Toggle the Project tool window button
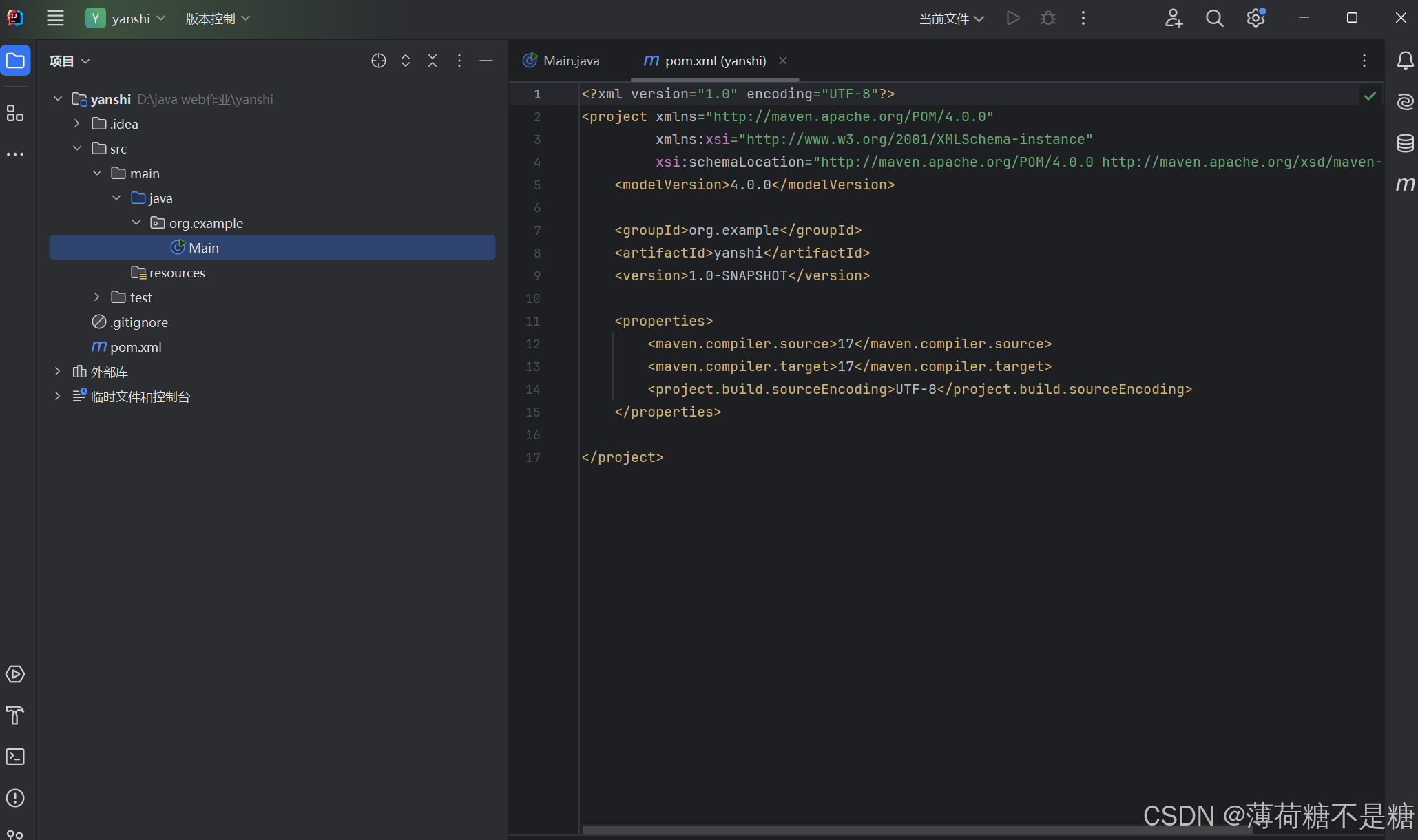Viewport: 1418px width, 840px height. click(x=15, y=61)
